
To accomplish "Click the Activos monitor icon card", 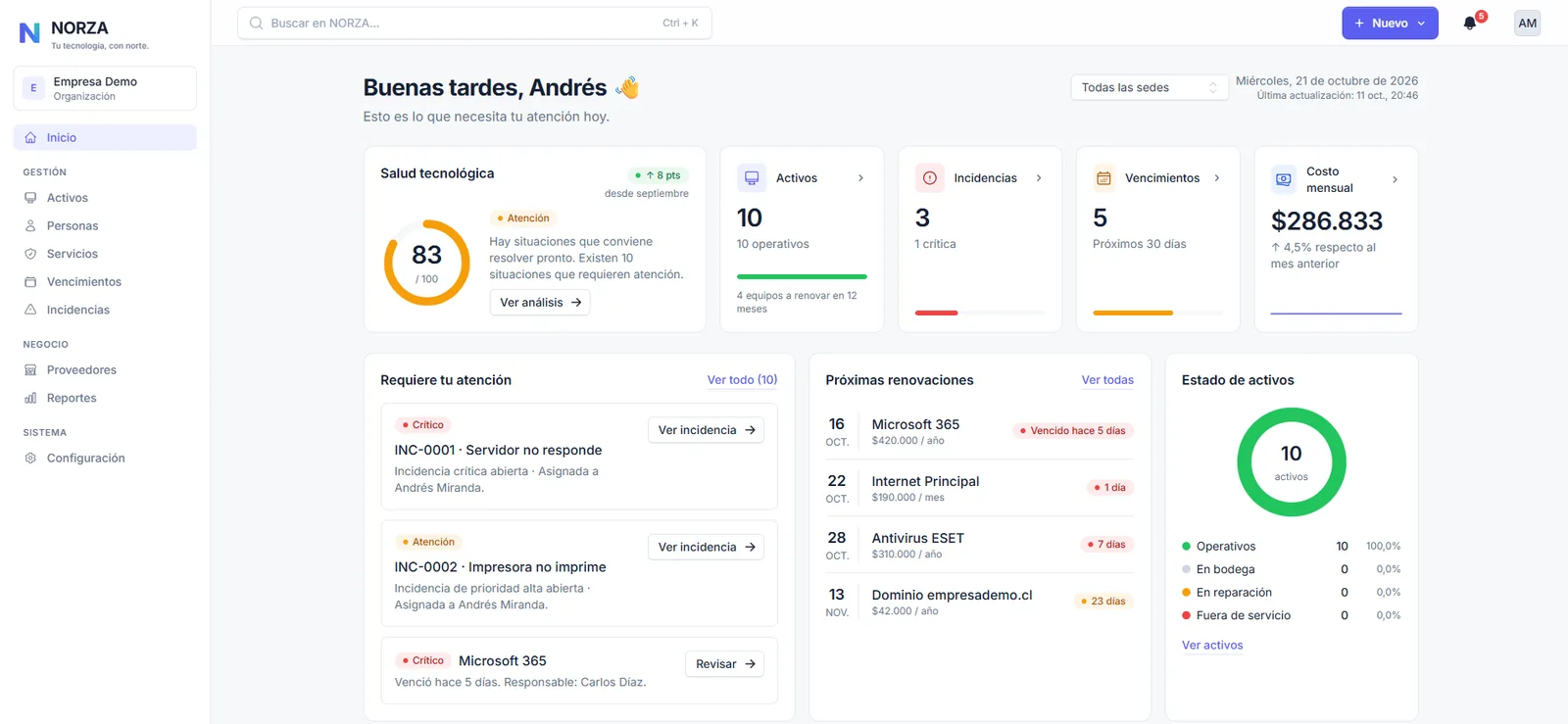I will click(x=752, y=178).
